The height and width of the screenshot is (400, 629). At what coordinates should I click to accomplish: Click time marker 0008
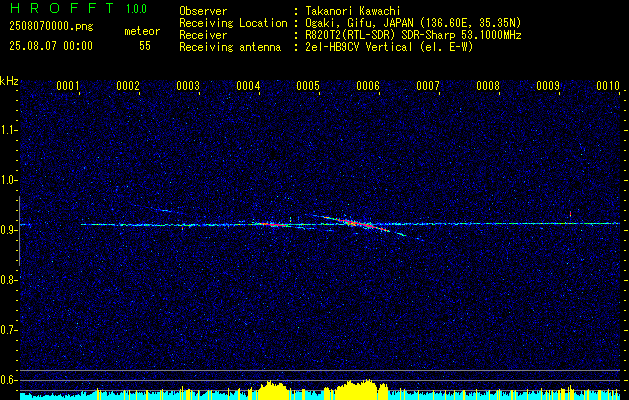(488, 86)
